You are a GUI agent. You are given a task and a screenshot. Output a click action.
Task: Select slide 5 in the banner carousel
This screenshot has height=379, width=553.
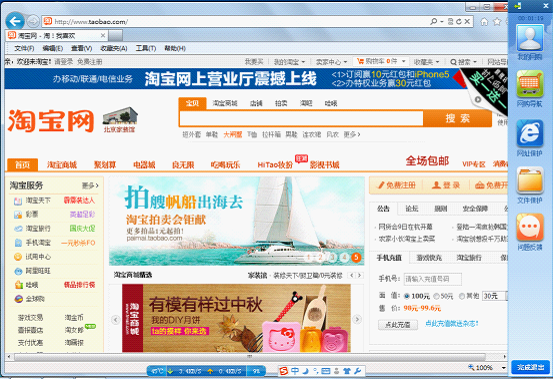pyautogui.click(x=356, y=257)
